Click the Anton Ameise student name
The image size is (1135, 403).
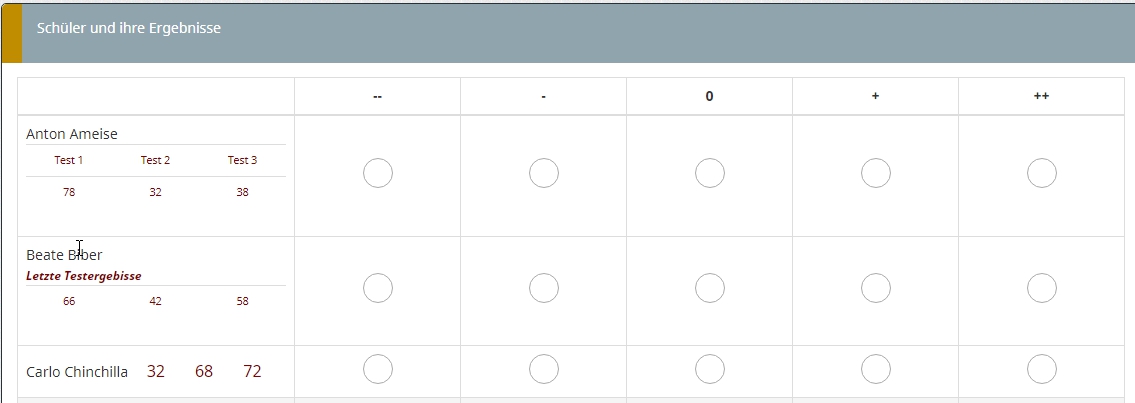pos(72,134)
